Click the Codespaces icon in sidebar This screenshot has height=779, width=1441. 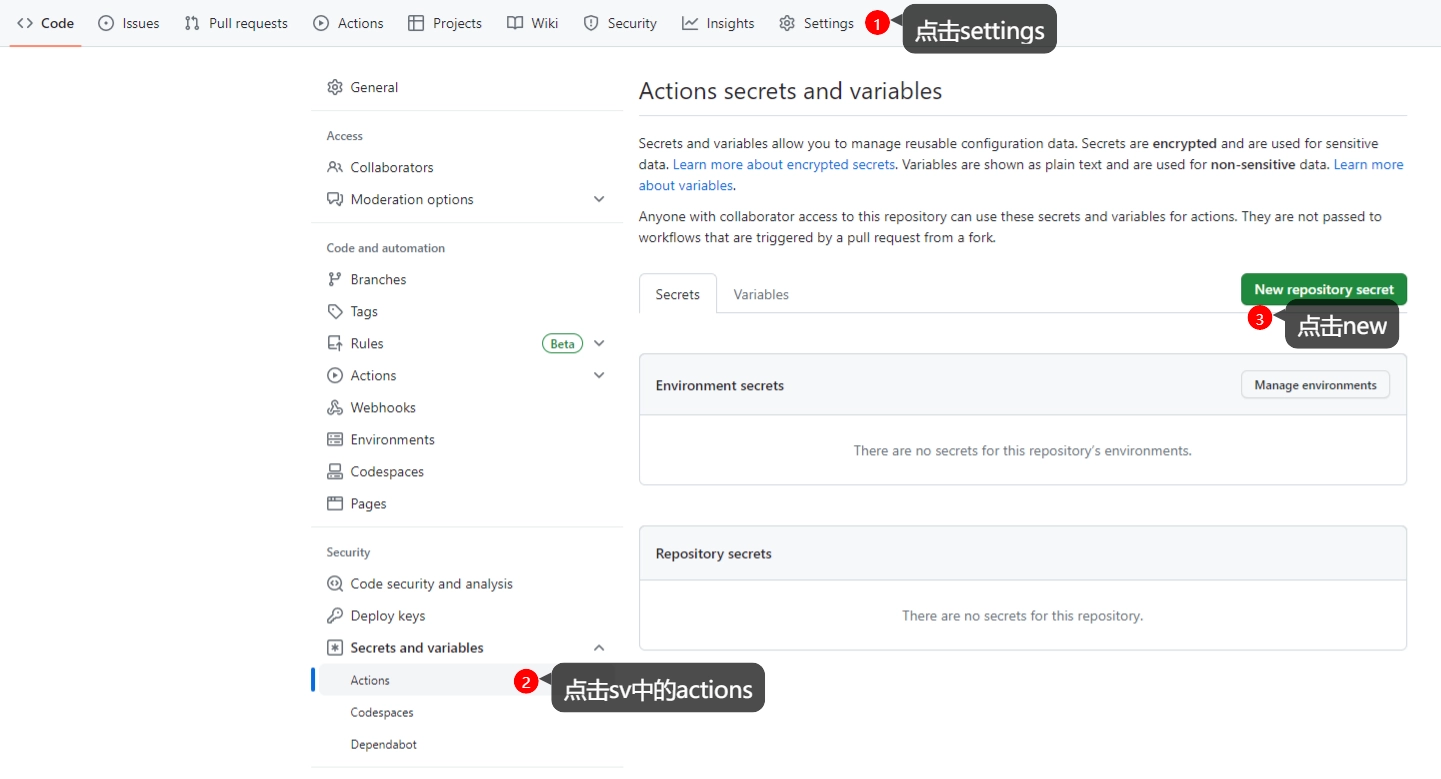(x=335, y=471)
